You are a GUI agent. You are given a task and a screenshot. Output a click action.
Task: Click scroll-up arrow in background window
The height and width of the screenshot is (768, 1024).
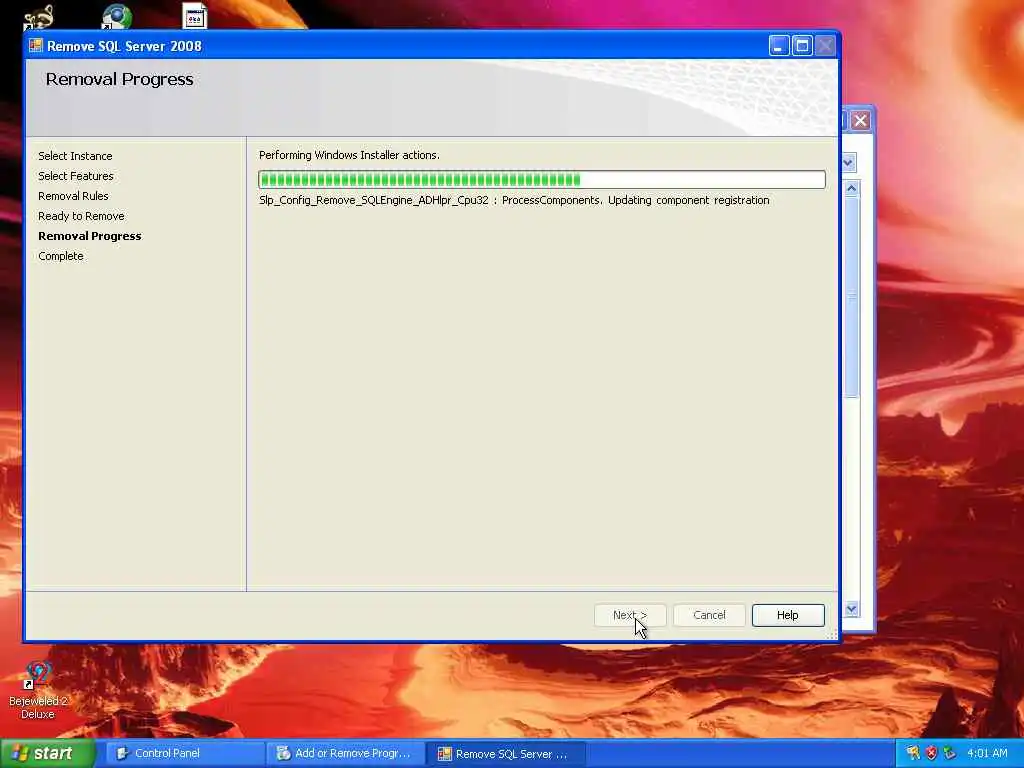pyautogui.click(x=851, y=189)
